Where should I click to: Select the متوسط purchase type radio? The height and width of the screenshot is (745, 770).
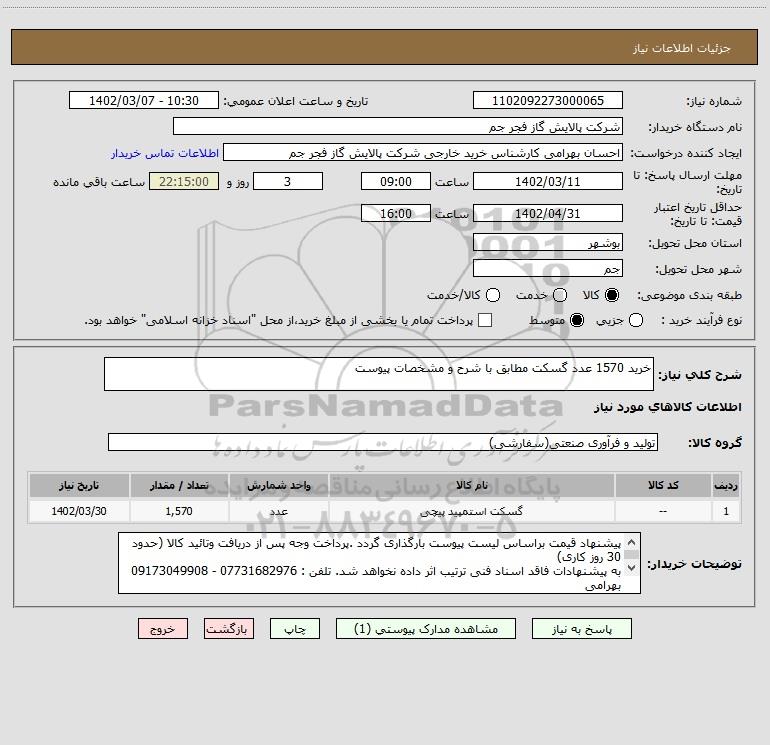pyautogui.click(x=577, y=320)
